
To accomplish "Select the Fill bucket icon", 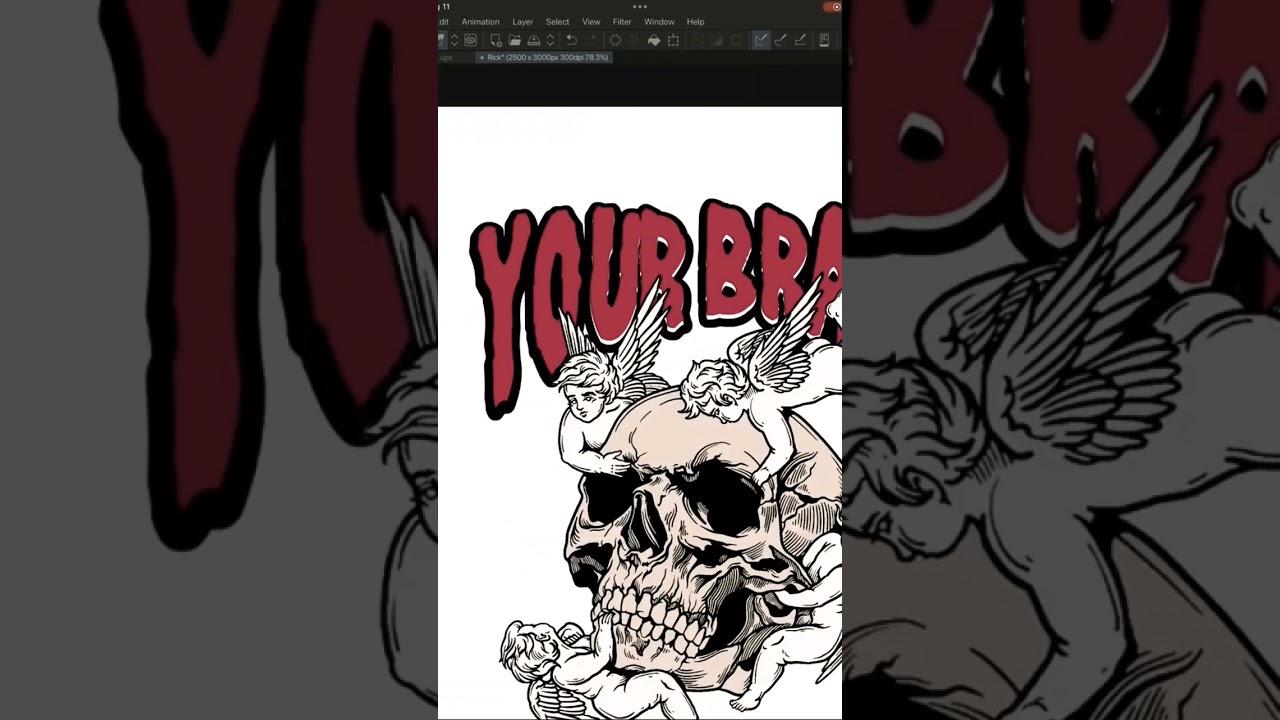I will click(x=654, y=40).
